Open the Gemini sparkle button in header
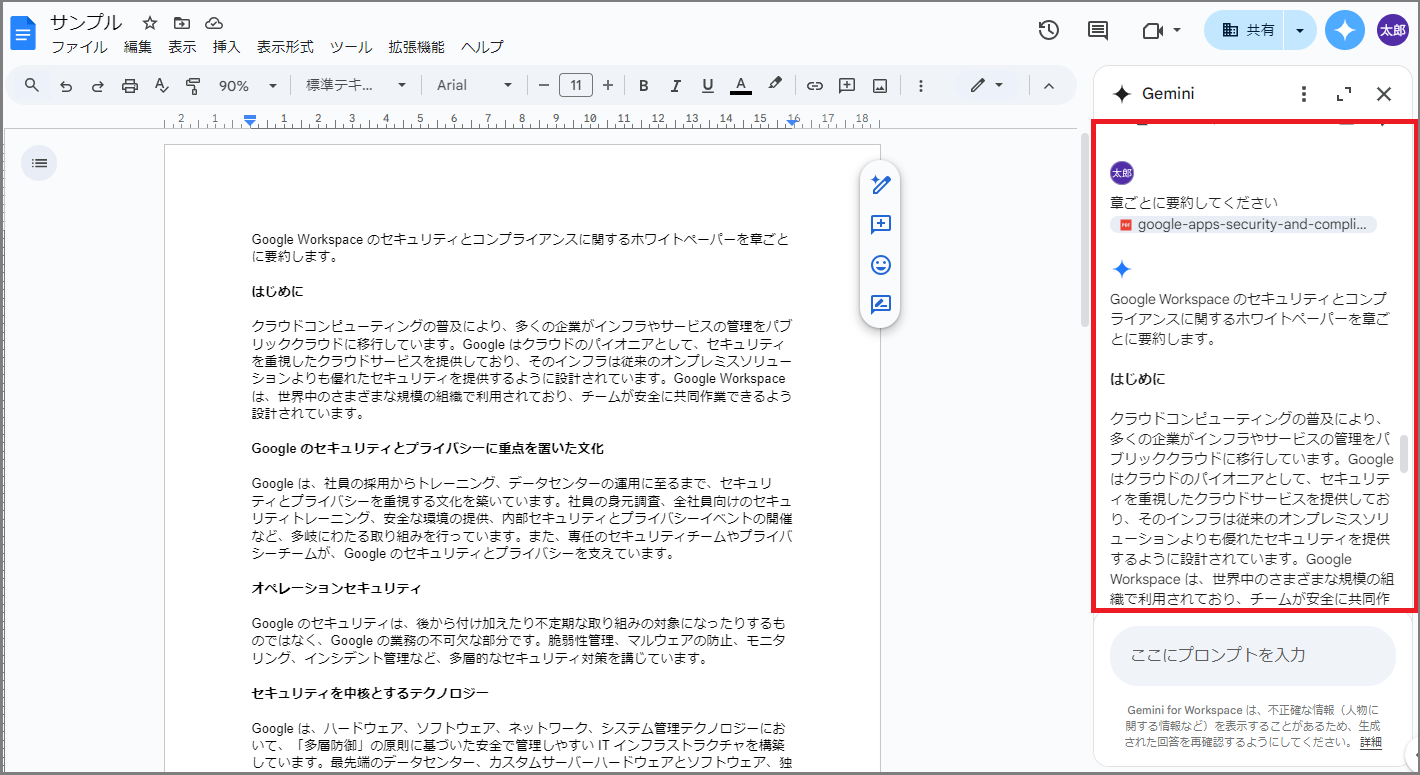The height and width of the screenshot is (775, 1420). click(1345, 30)
